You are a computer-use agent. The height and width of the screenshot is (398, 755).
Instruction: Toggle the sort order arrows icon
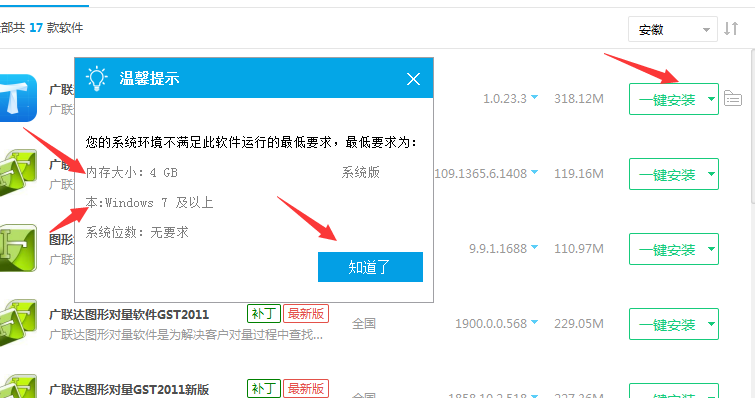tap(731, 29)
